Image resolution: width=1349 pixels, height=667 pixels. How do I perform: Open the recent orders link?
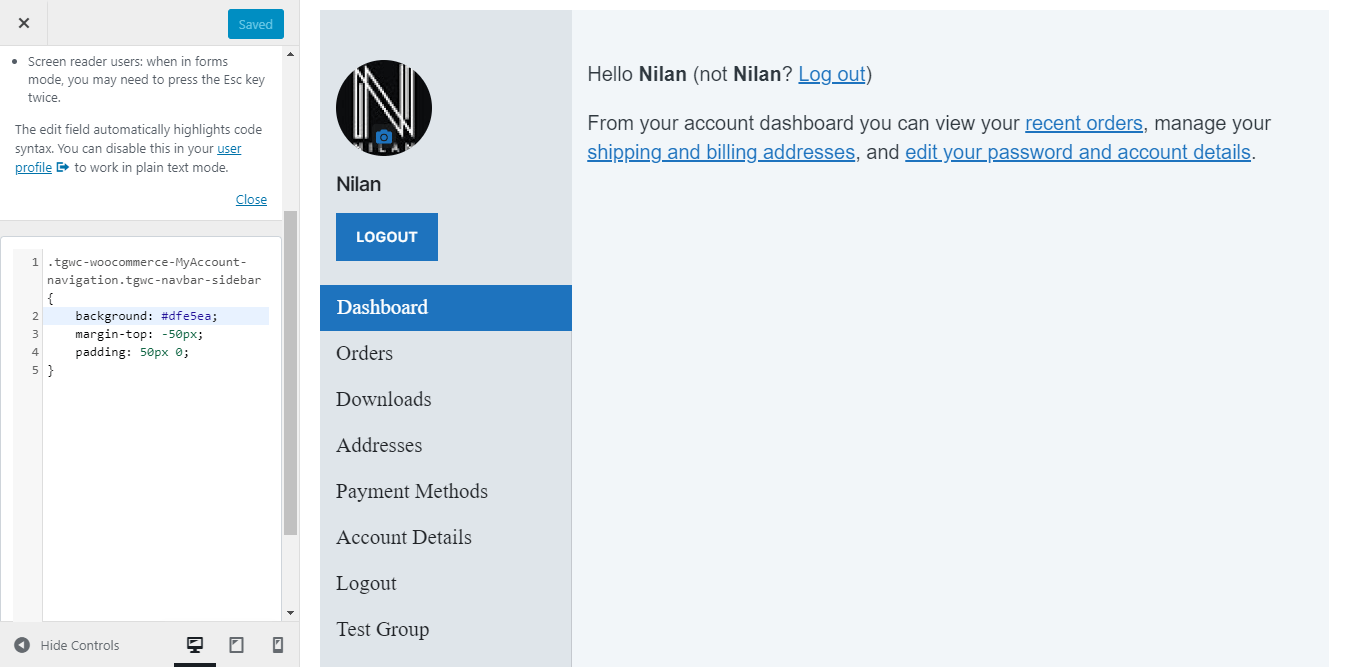[x=1084, y=123]
